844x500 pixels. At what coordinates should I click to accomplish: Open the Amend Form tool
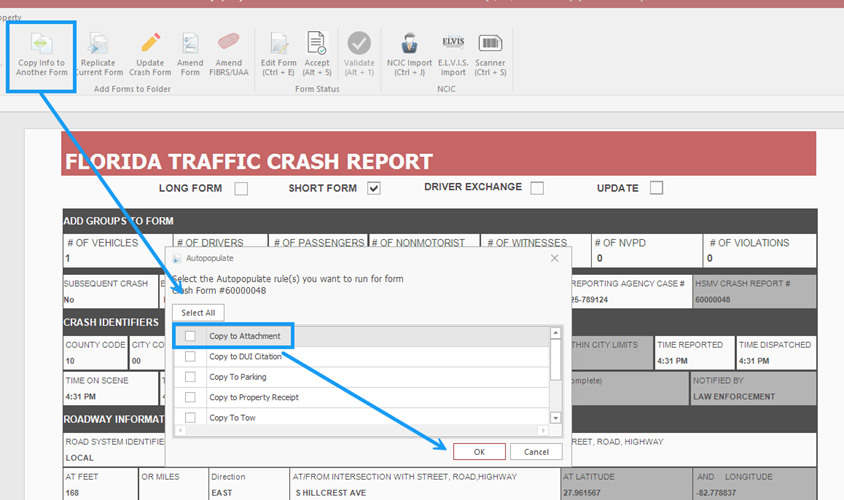tap(190, 43)
